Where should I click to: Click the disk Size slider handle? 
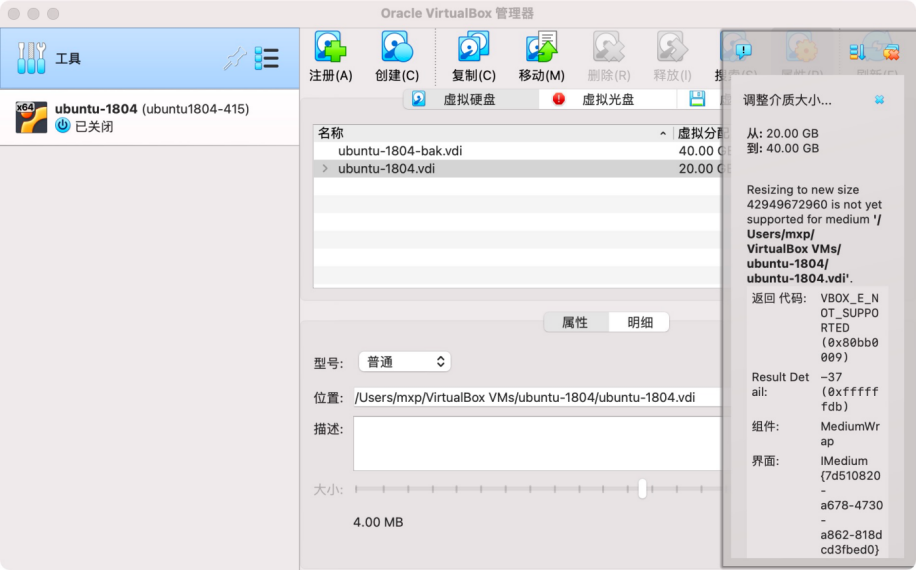[642, 488]
